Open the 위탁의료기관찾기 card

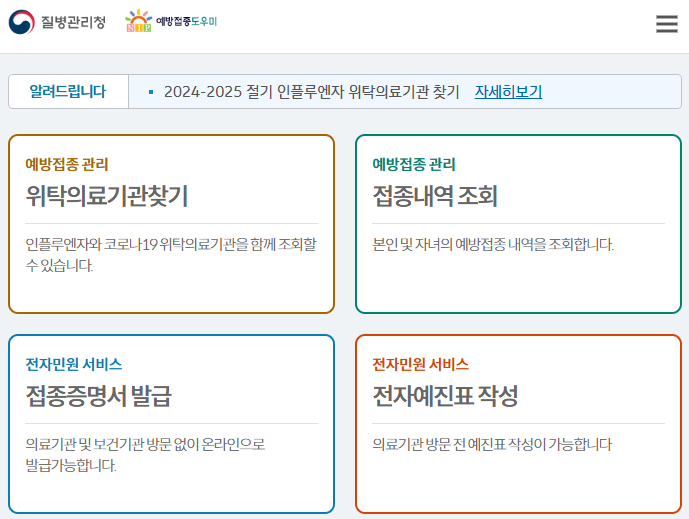[171, 224]
